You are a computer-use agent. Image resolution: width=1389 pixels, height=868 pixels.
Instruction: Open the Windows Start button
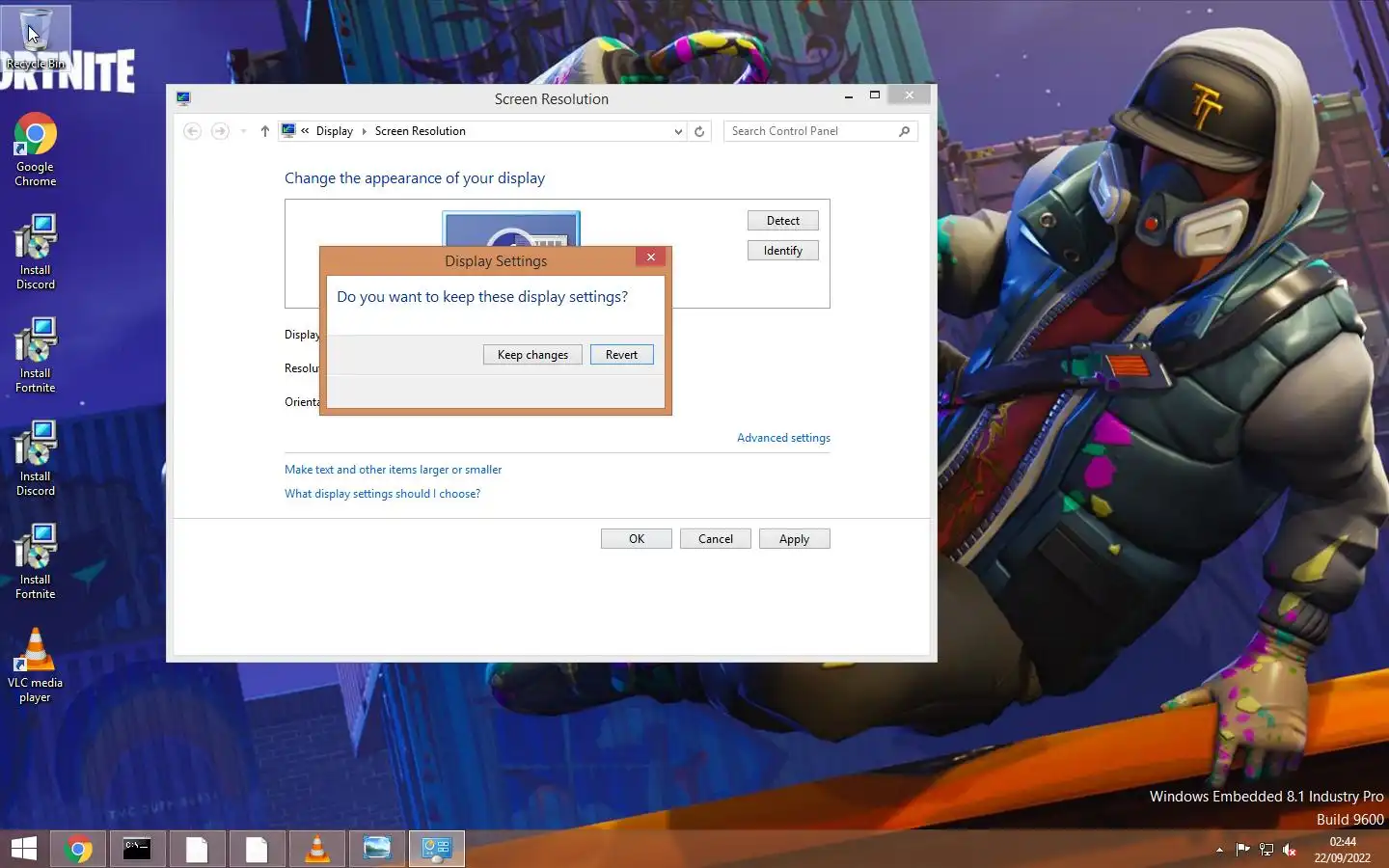(23, 849)
